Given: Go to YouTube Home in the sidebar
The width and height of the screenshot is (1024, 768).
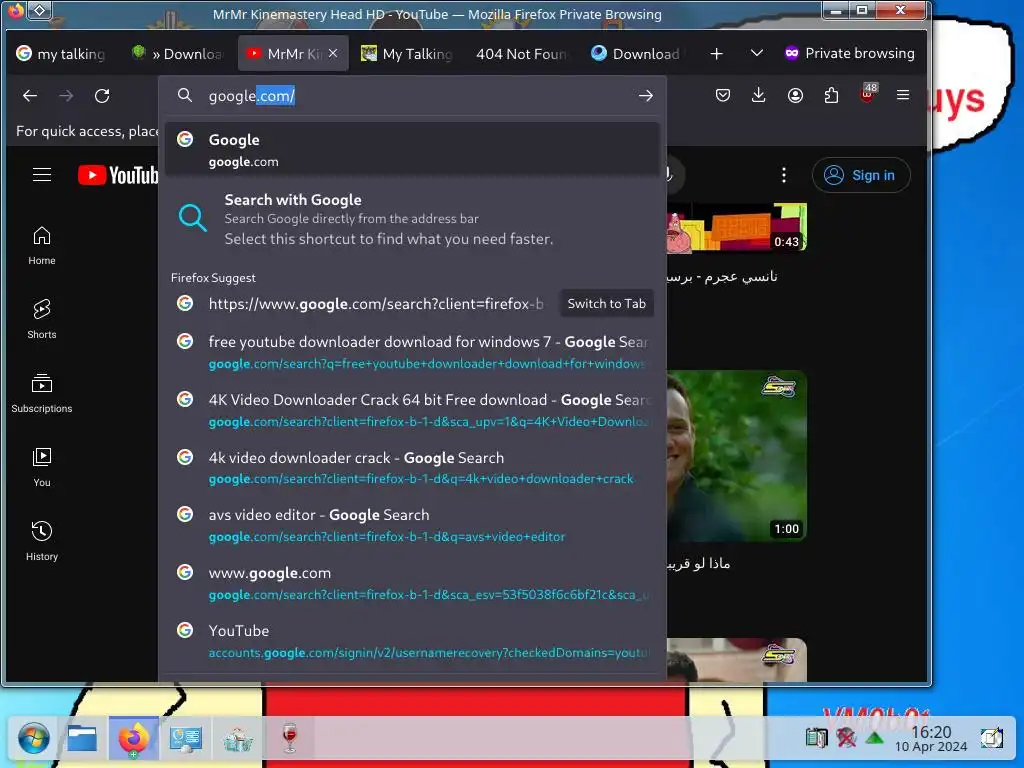Looking at the screenshot, I should click(x=42, y=246).
